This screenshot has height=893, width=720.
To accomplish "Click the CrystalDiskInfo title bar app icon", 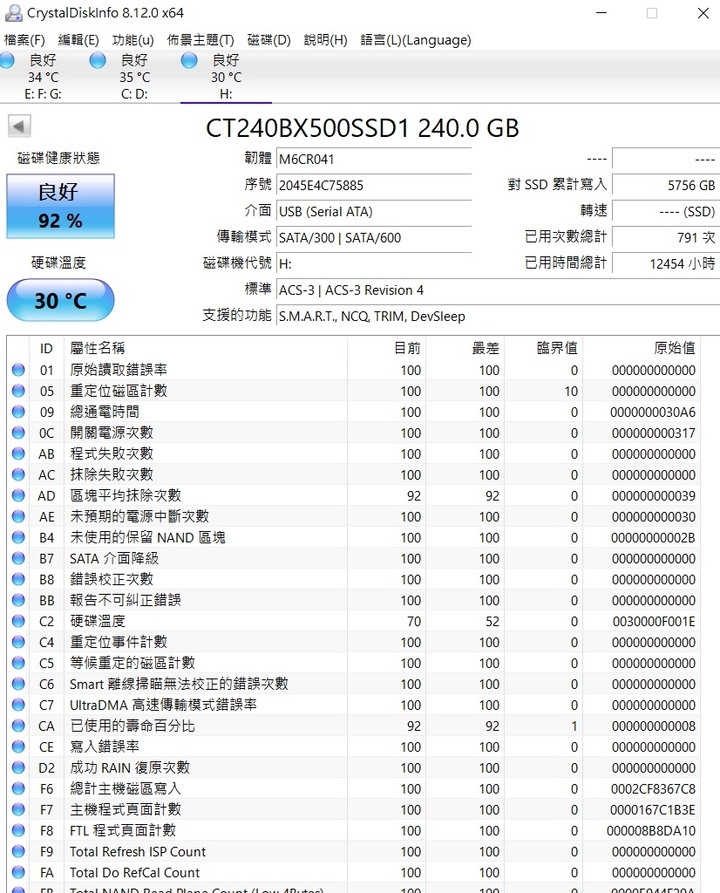I will (14, 13).
